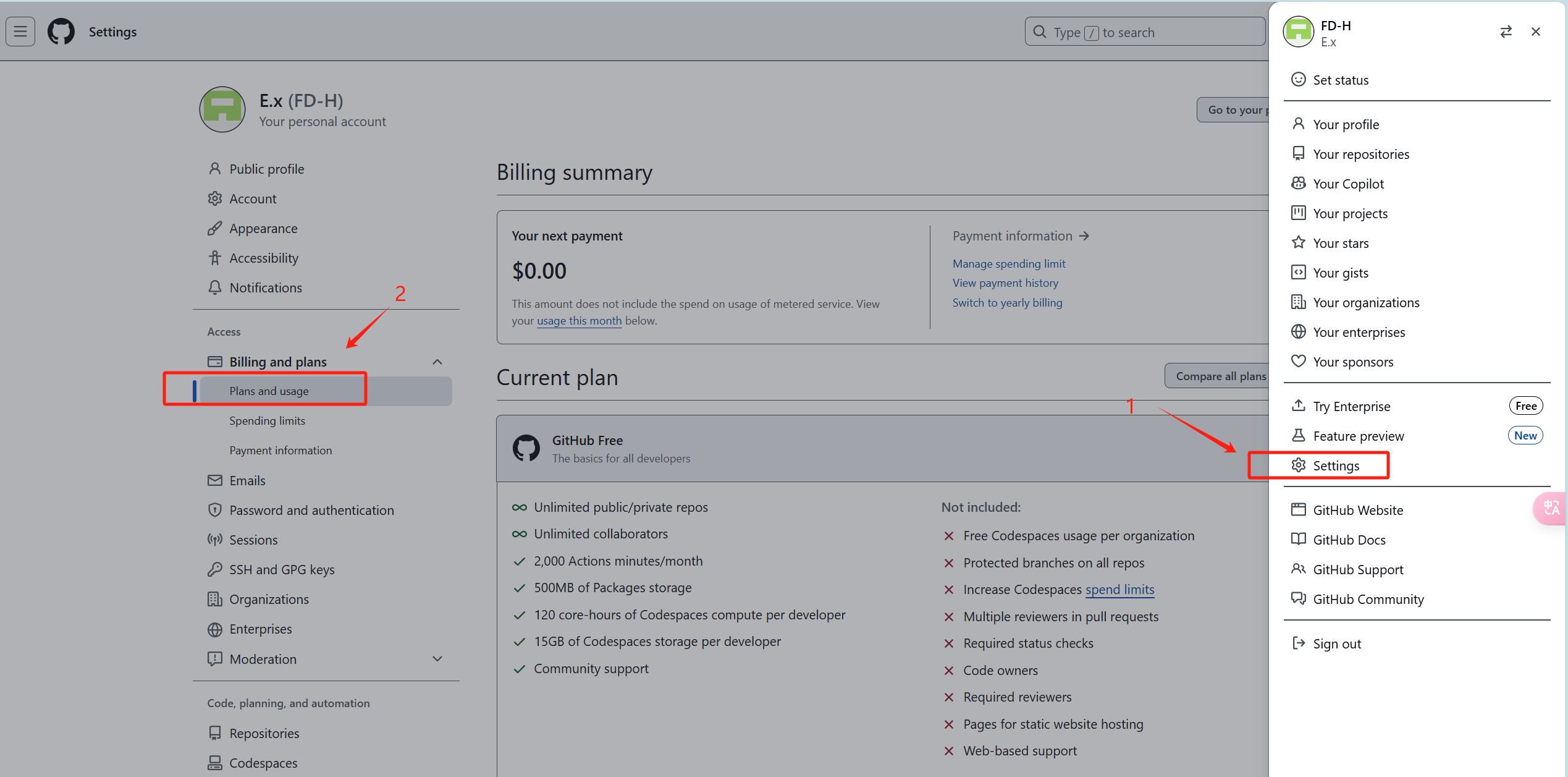1568x777 pixels.
Task: Click the pink translate floating icon
Action: (1551, 508)
